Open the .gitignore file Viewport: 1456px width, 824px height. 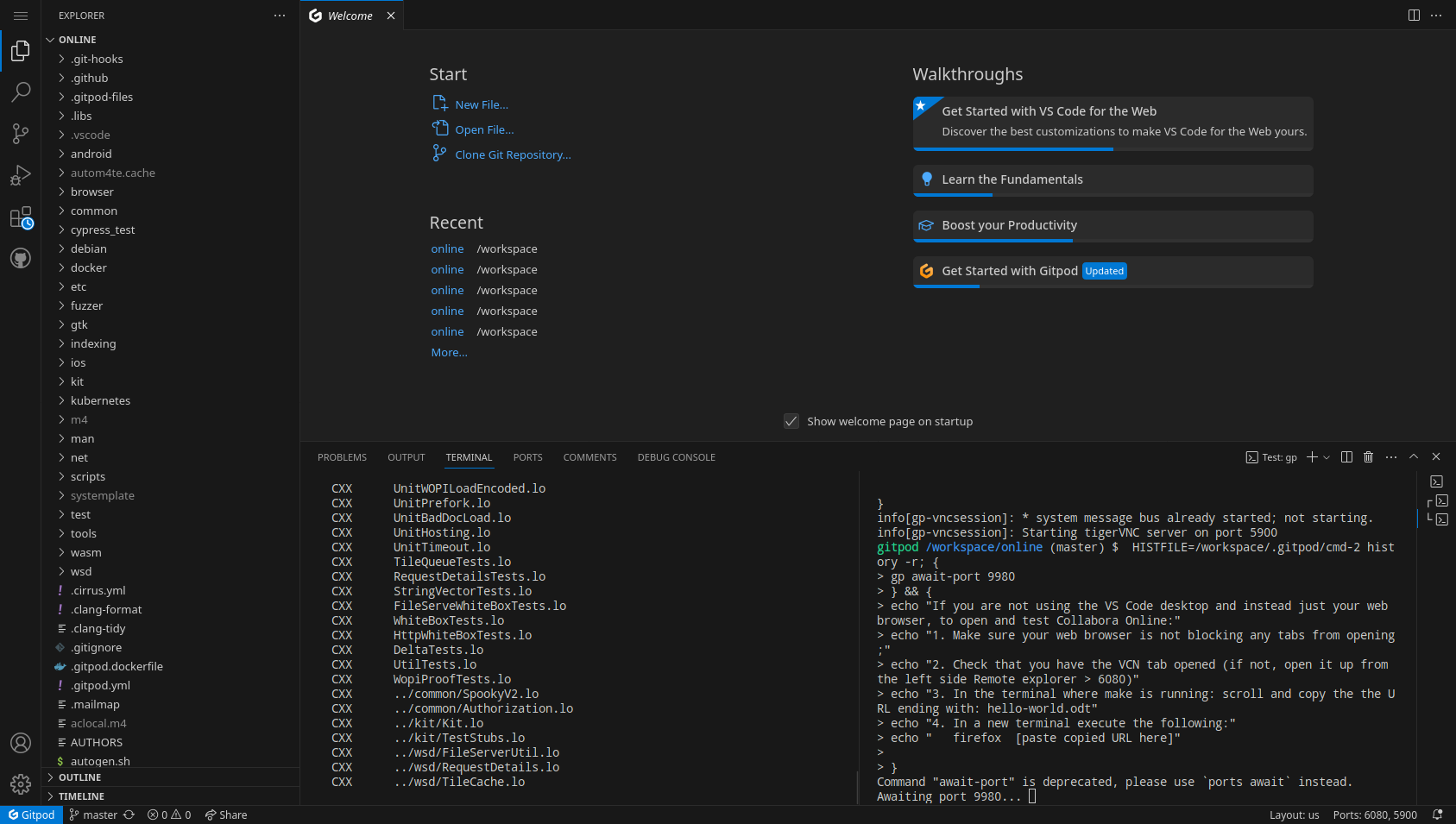[x=171, y=647]
